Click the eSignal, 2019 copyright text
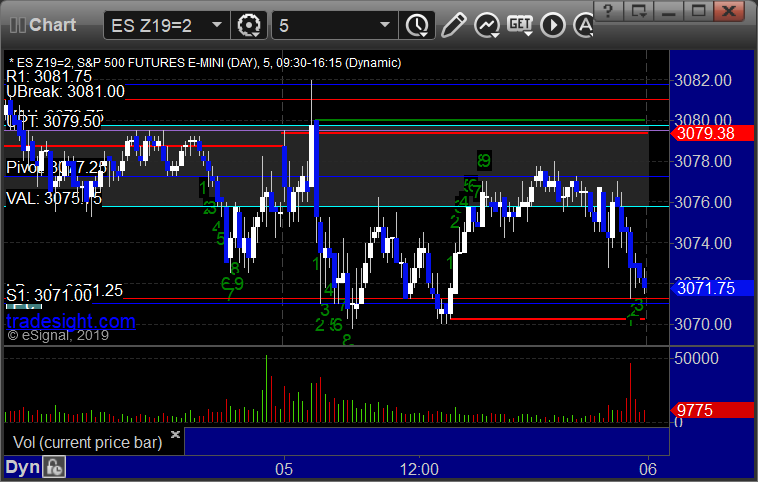 click(58, 336)
